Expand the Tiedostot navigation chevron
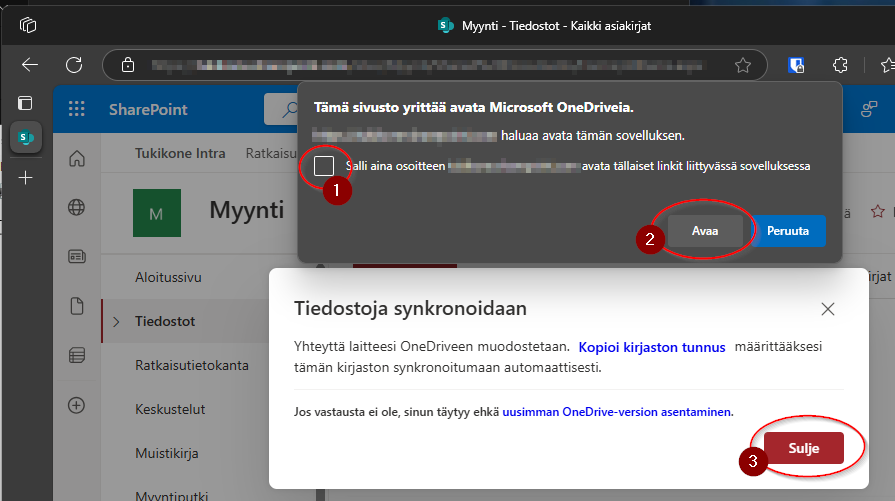This screenshot has height=501, width=895. coord(116,322)
